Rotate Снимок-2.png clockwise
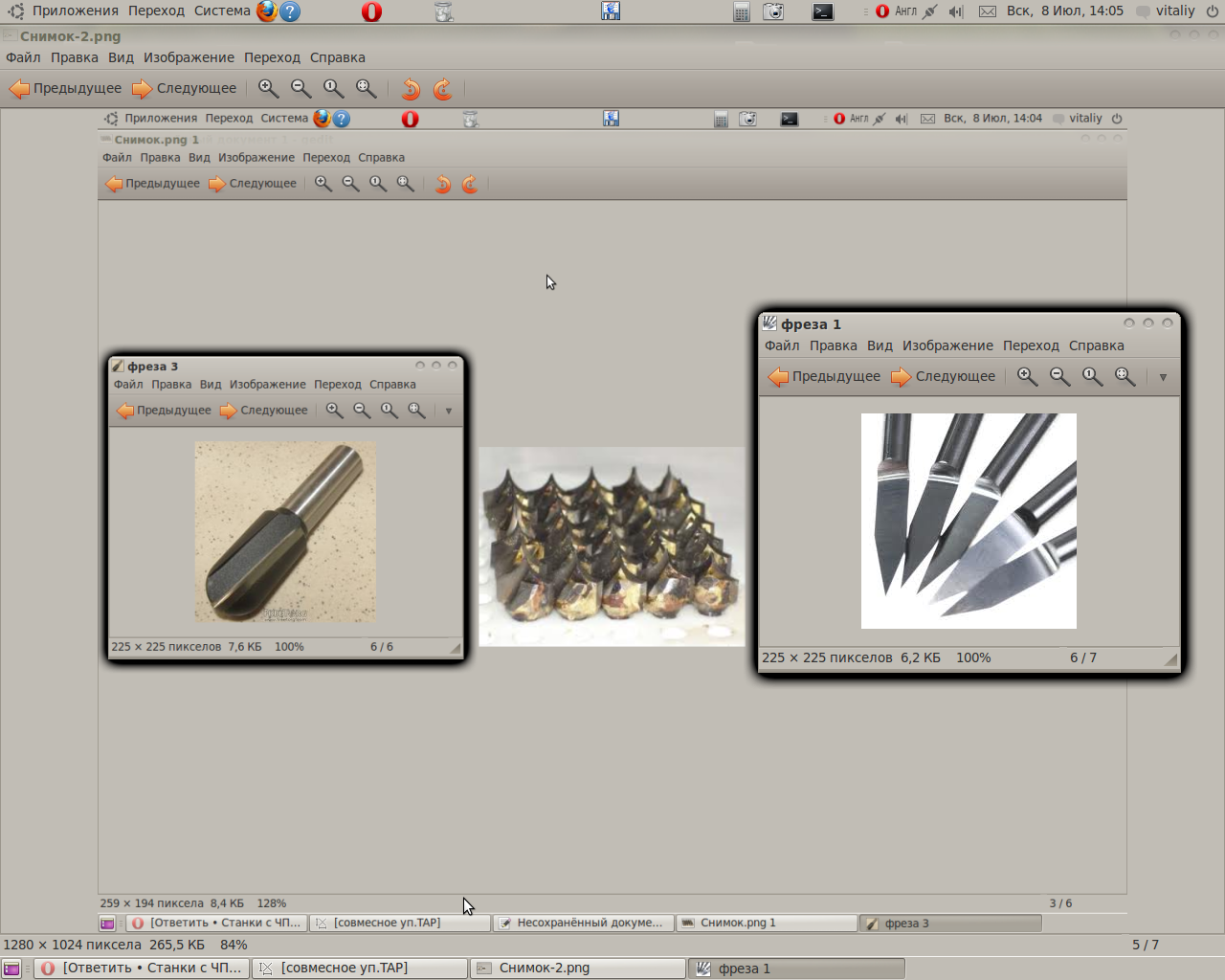Image resolution: width=1225 pixels, height=980 pixels. [x=442, y=89]
